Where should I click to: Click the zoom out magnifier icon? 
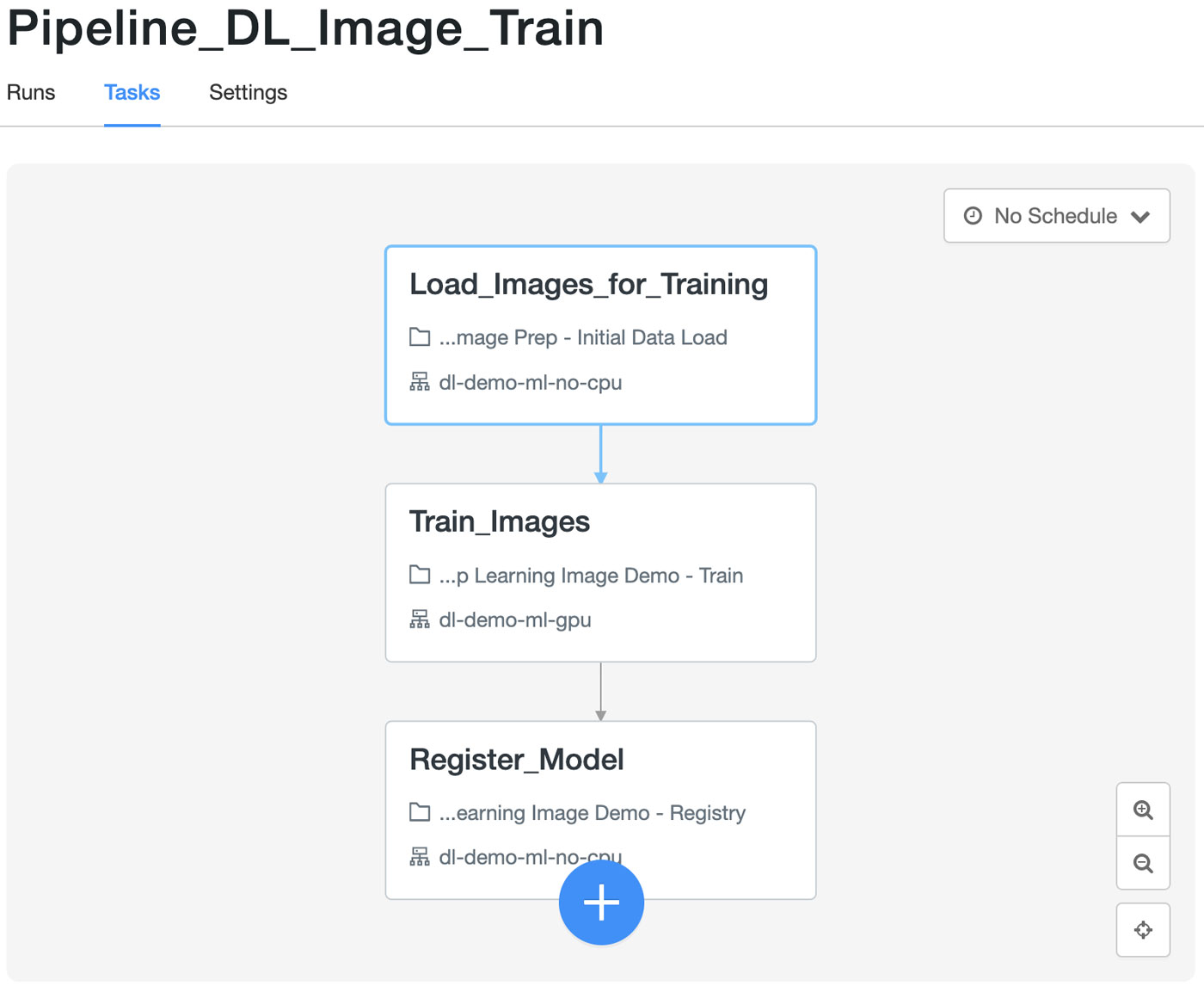click(1143, 863)
